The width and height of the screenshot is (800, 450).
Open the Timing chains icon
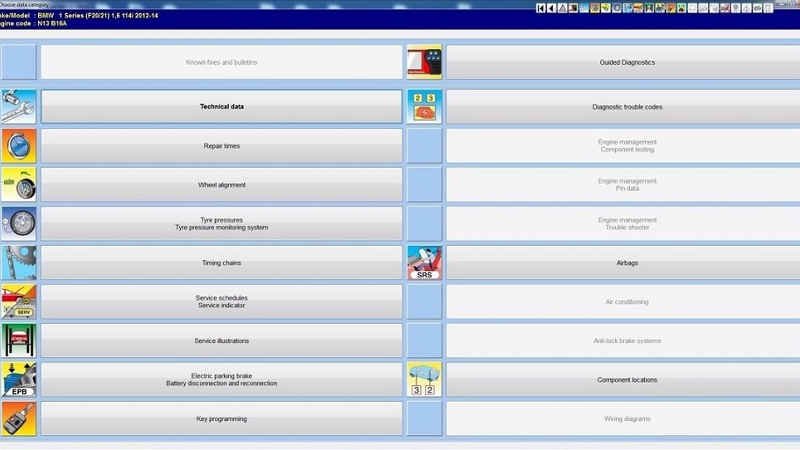[x=18, y=262]
